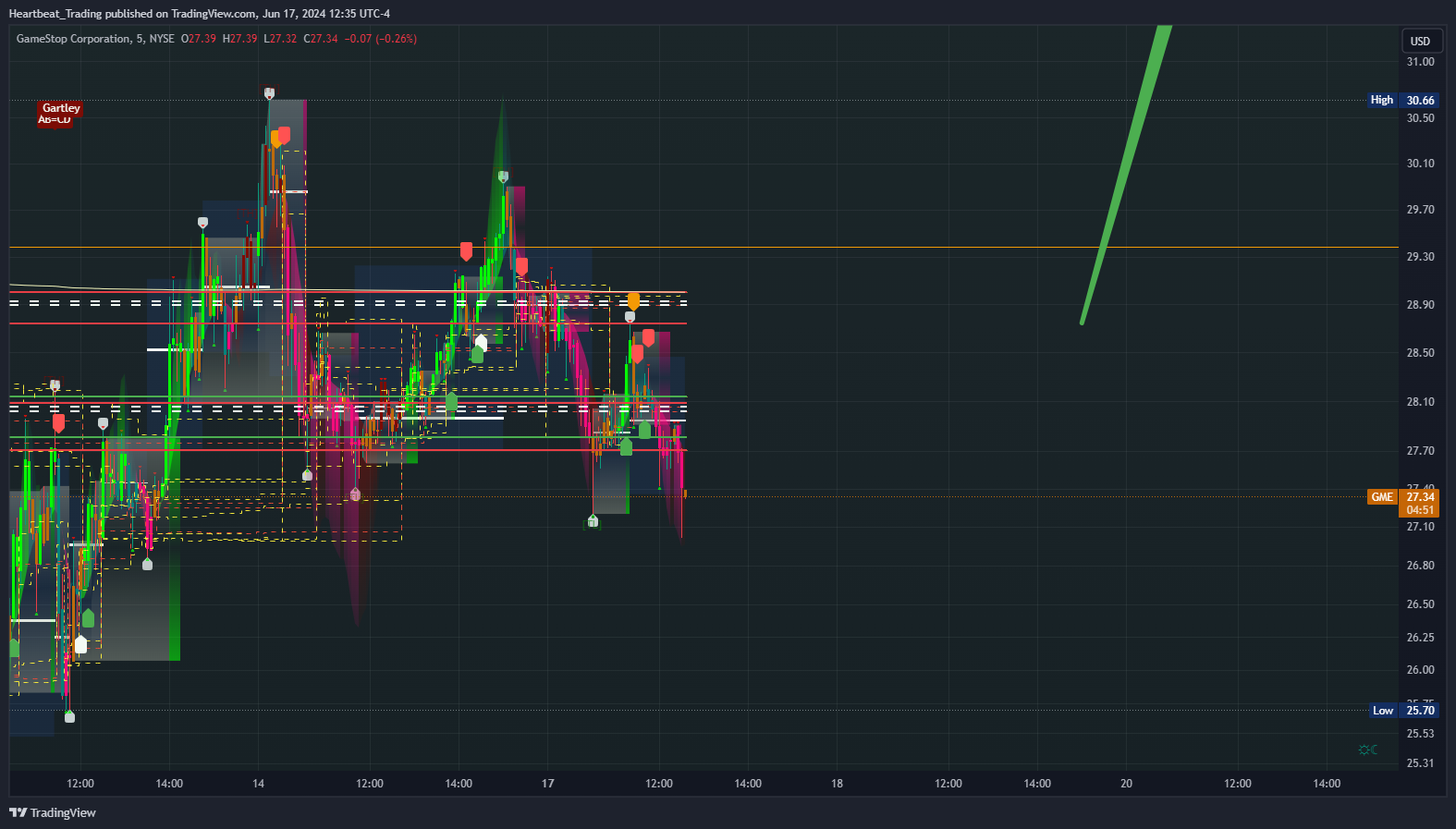Image resolution: width=1456 pixels, height=829 pixels.
Task: Click the low value L27.32
Action: point(280,39)
